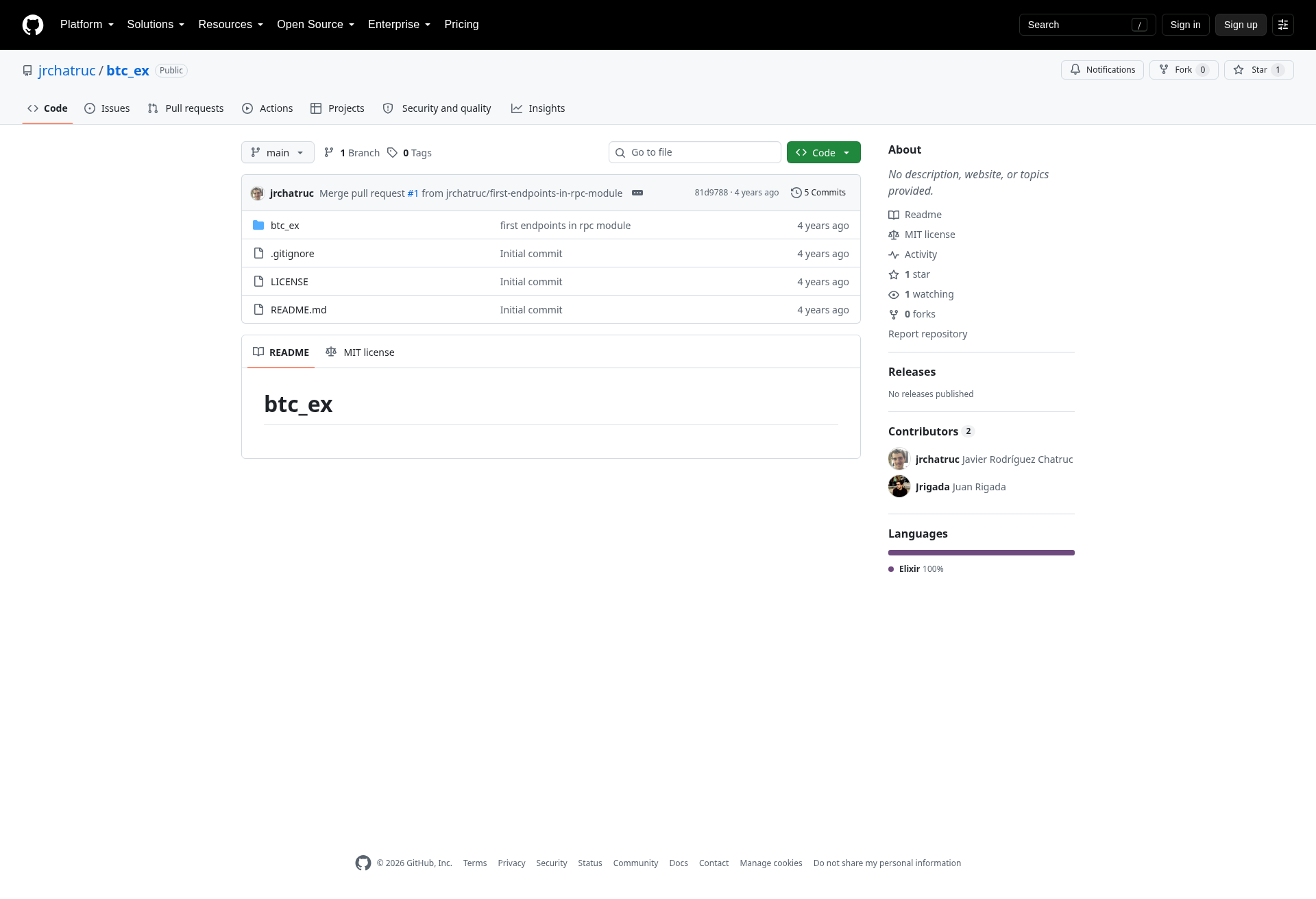Screen dimensions: 1316x899
Task: Open the green Code dropdown button
Action: 824,152
